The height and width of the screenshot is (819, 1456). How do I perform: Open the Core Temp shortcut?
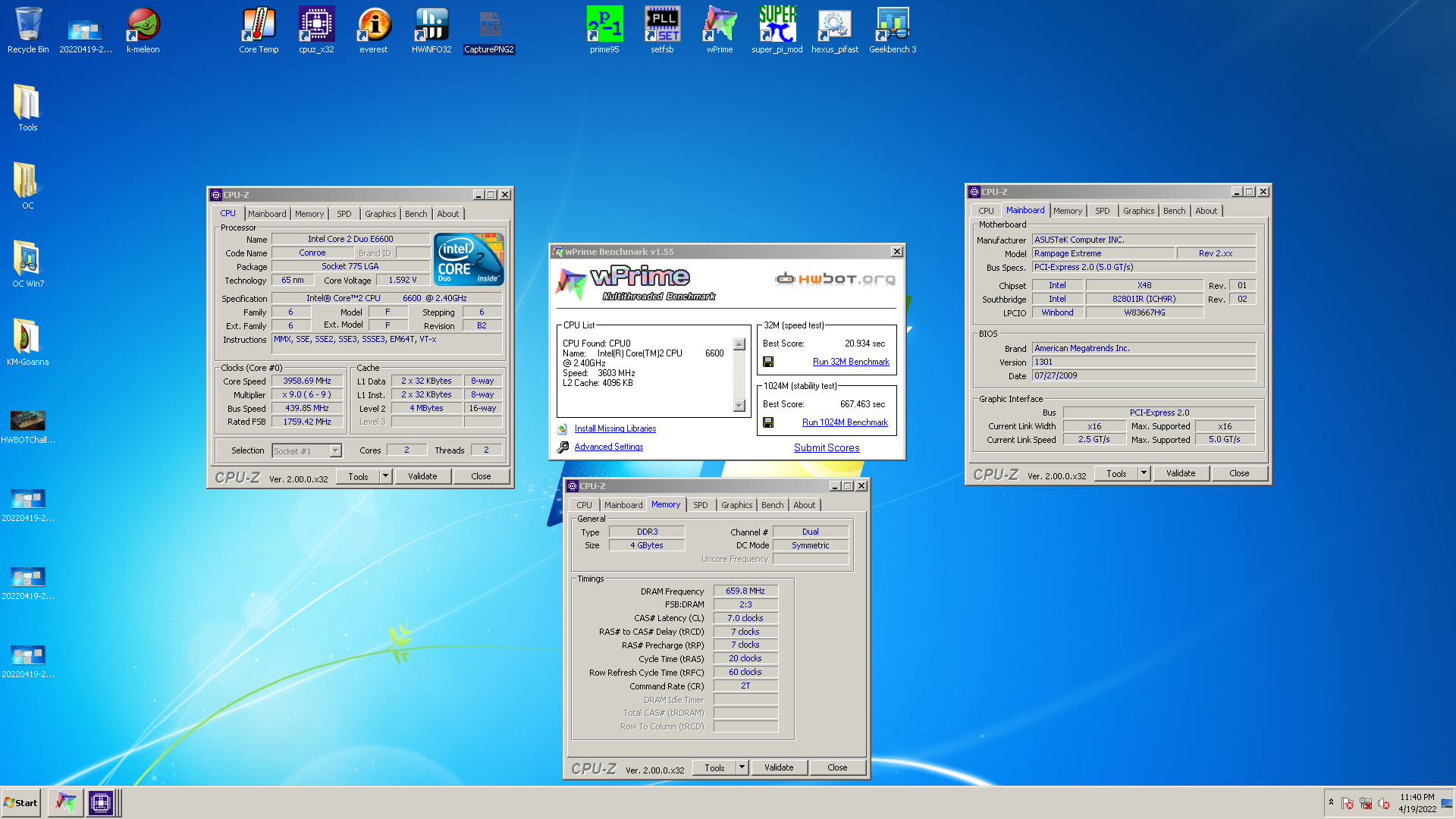click(x=259, y=30)
